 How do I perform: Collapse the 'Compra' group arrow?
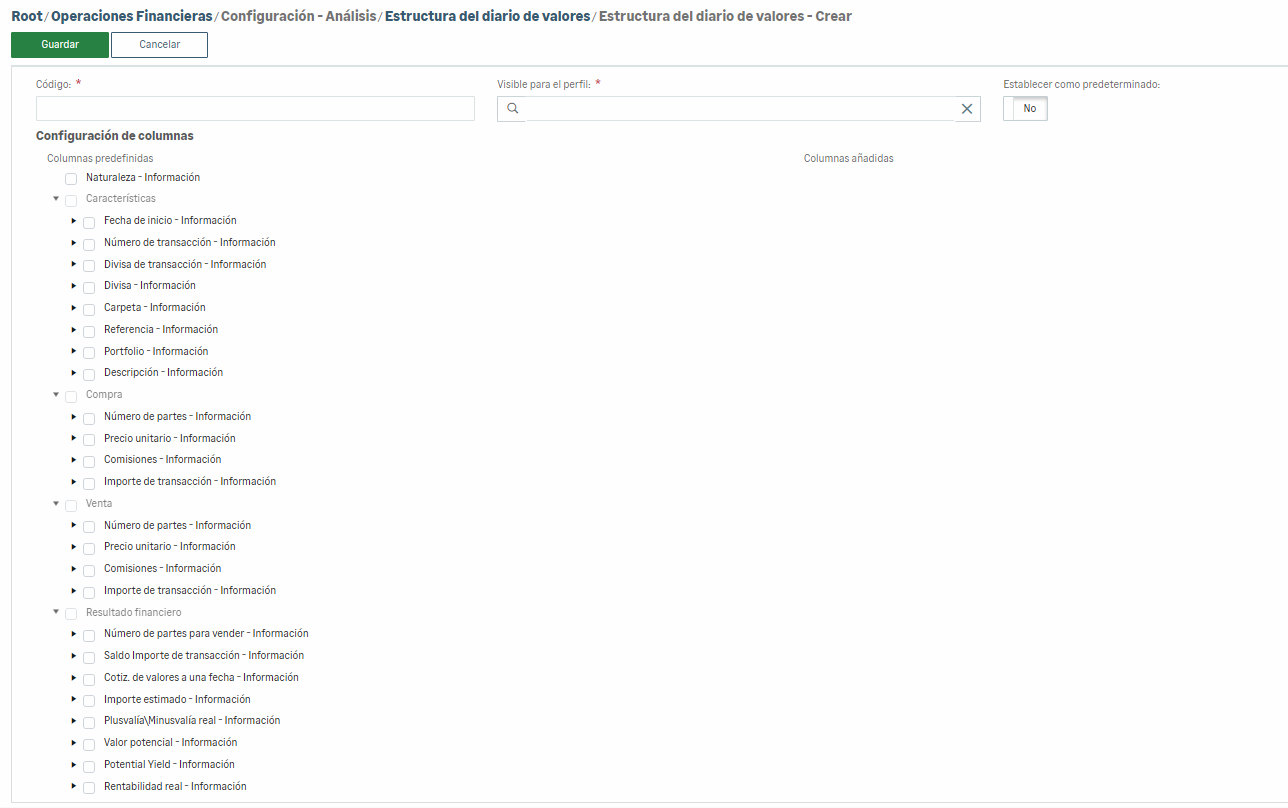coord(56,394)
